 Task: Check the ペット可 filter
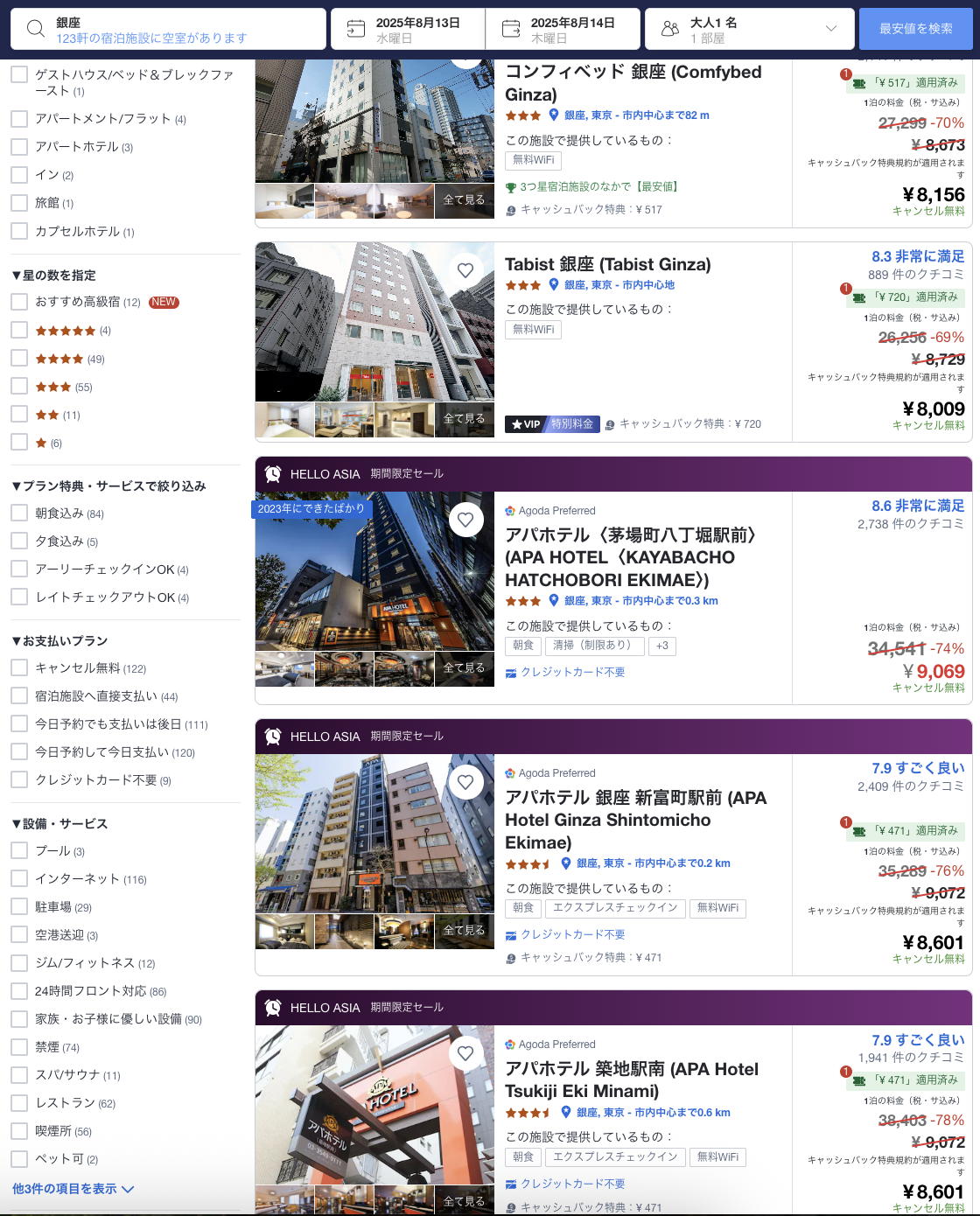(19, 1159)
